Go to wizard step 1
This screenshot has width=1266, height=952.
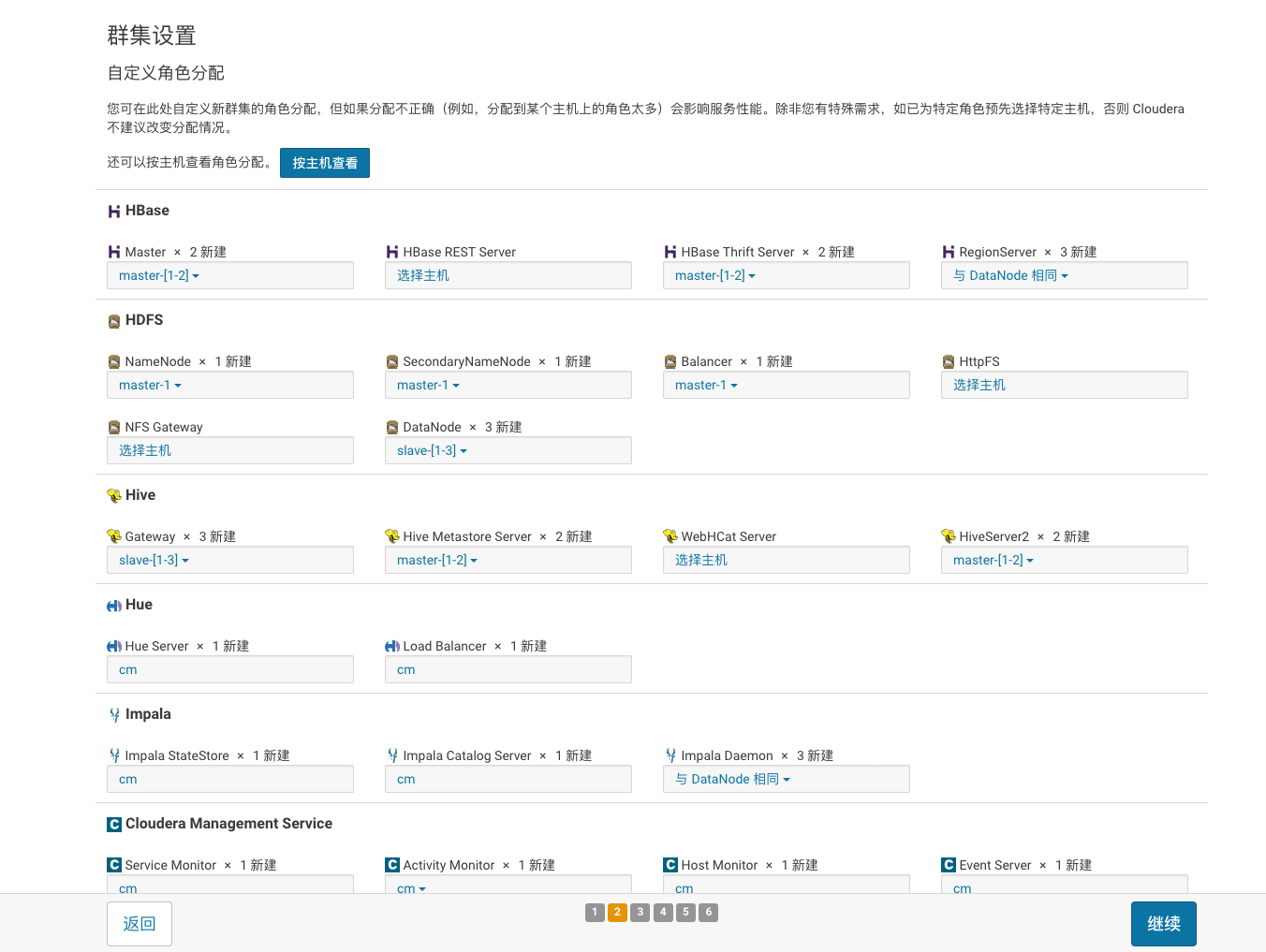[x=595, y=912]
